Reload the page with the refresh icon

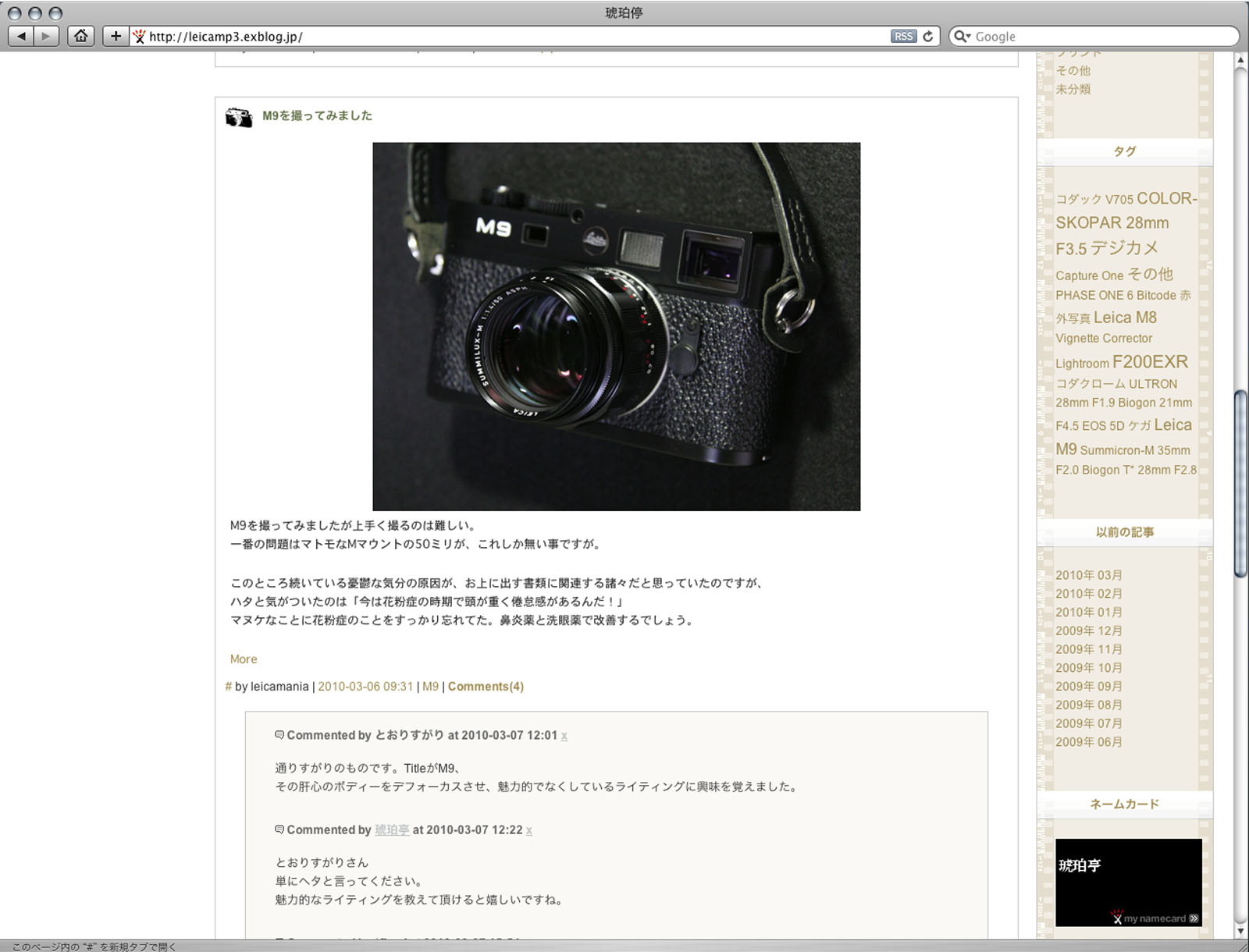[x=928, y=37]
